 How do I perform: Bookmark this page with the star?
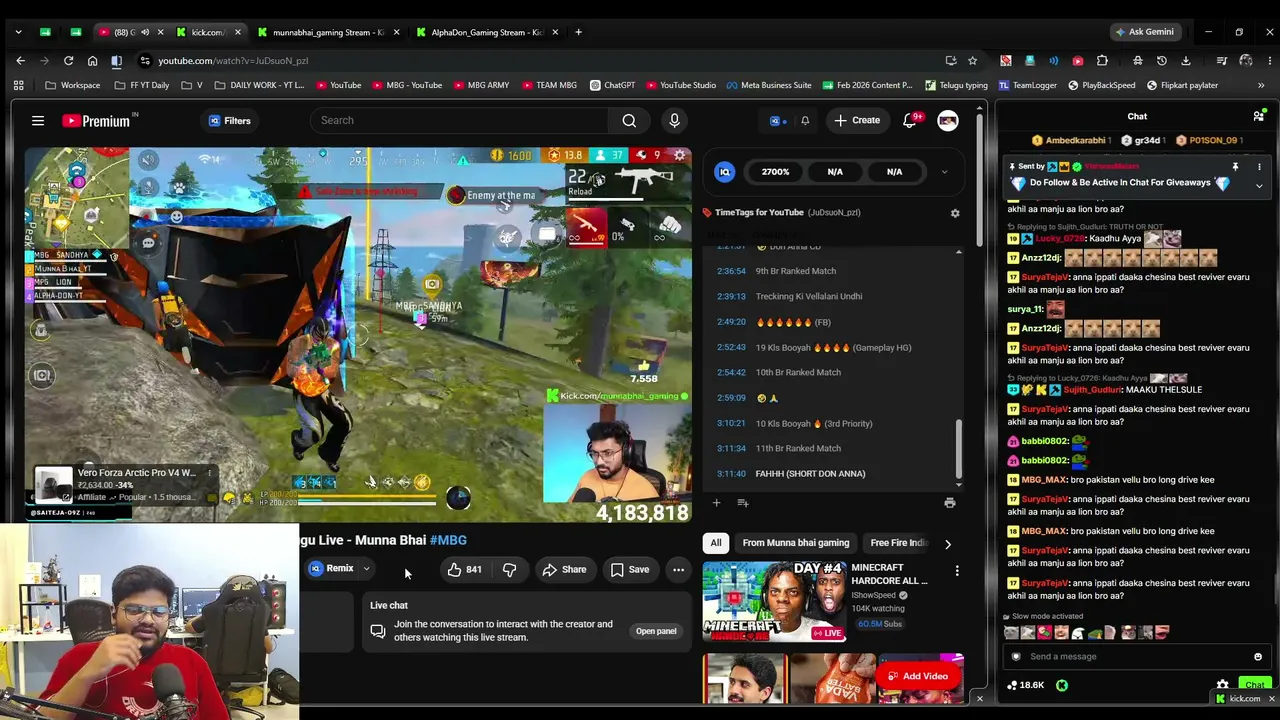(972, 61)
